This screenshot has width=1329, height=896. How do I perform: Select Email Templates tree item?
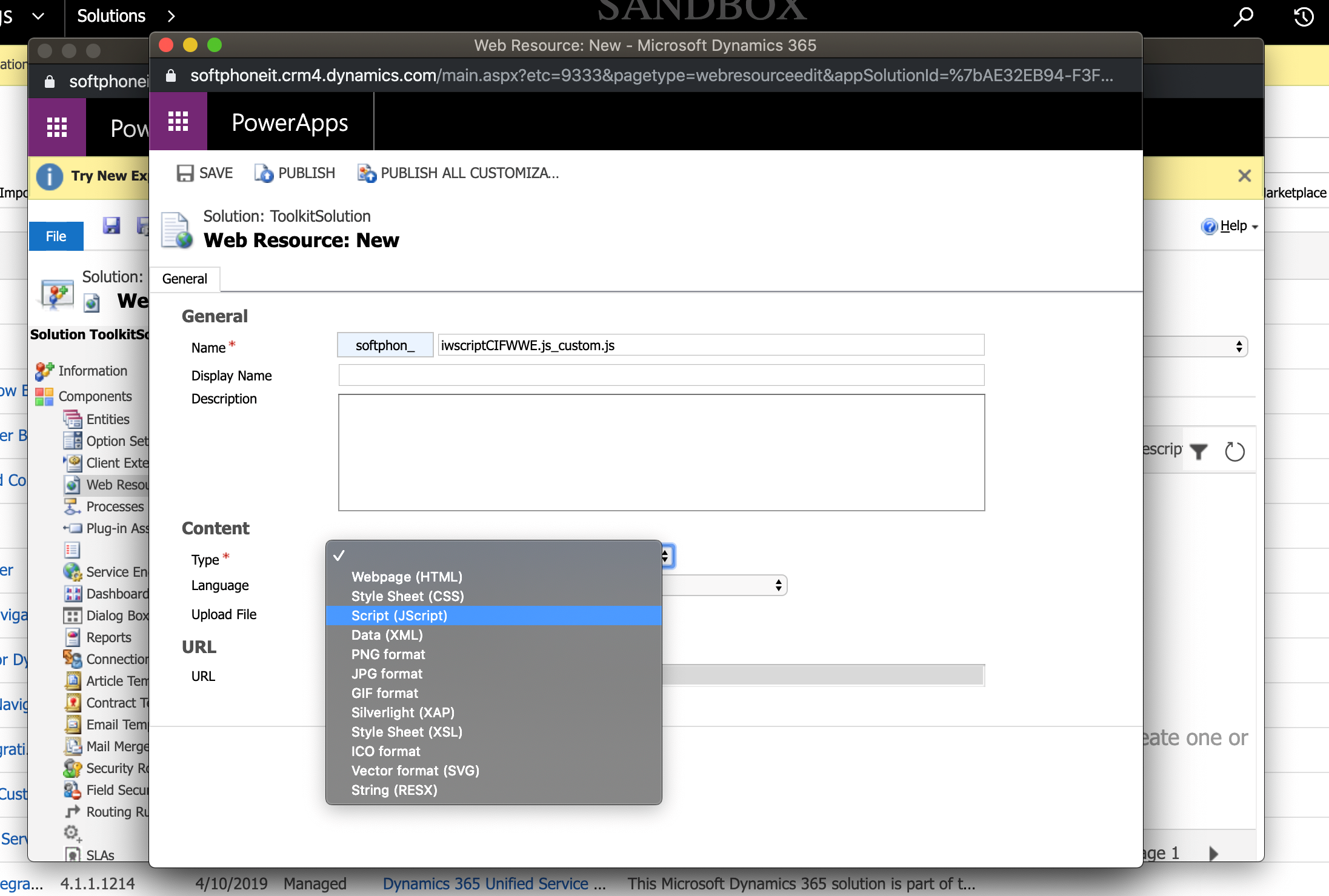pos(106,725)
